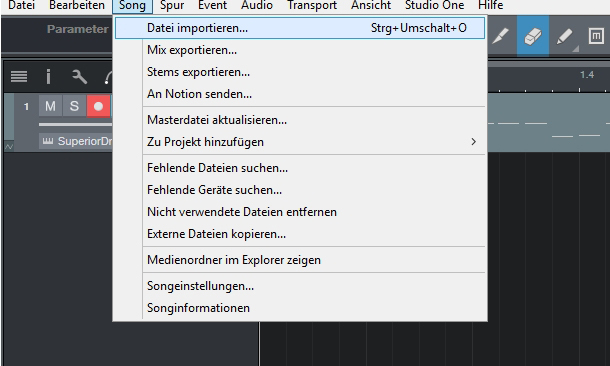Viewport: 610px width, 366px height.
Task: Adjust the track 1 volume slider bar
Action: tap(75, 124)
